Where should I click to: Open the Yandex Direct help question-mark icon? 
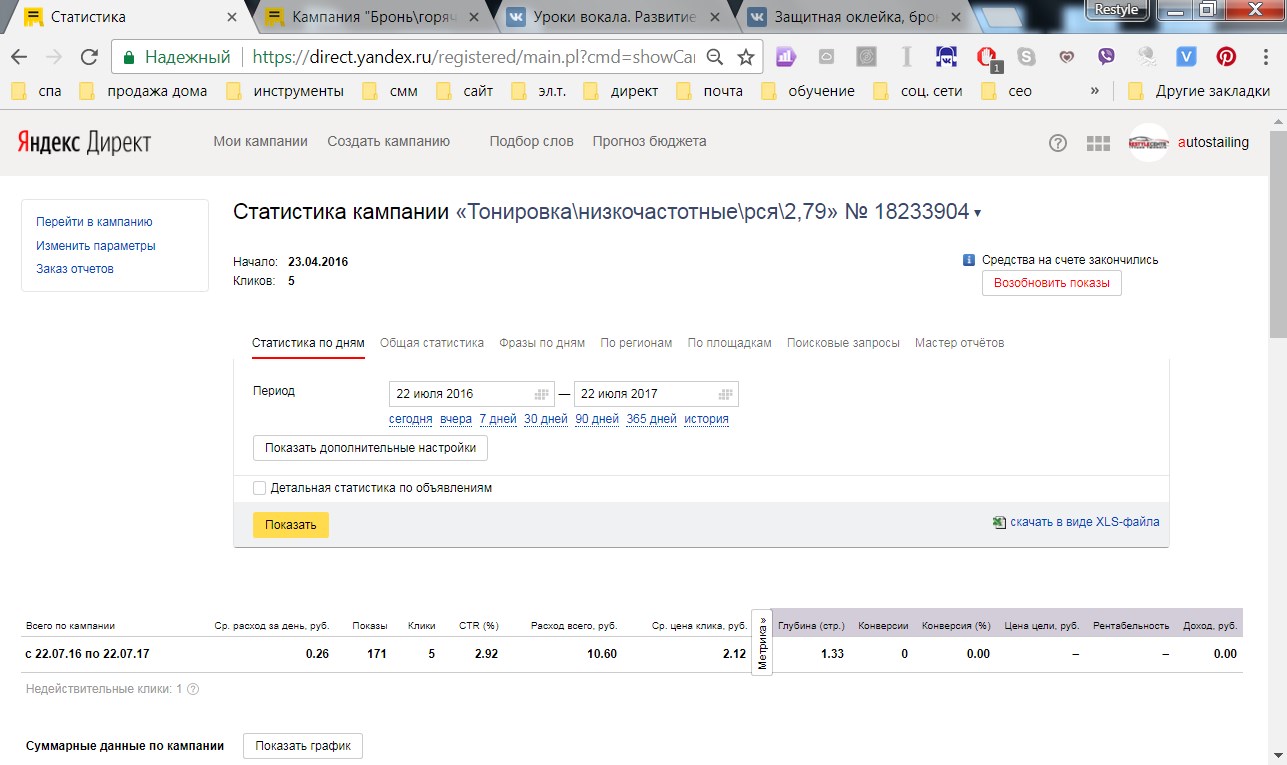coord(1058,143)
